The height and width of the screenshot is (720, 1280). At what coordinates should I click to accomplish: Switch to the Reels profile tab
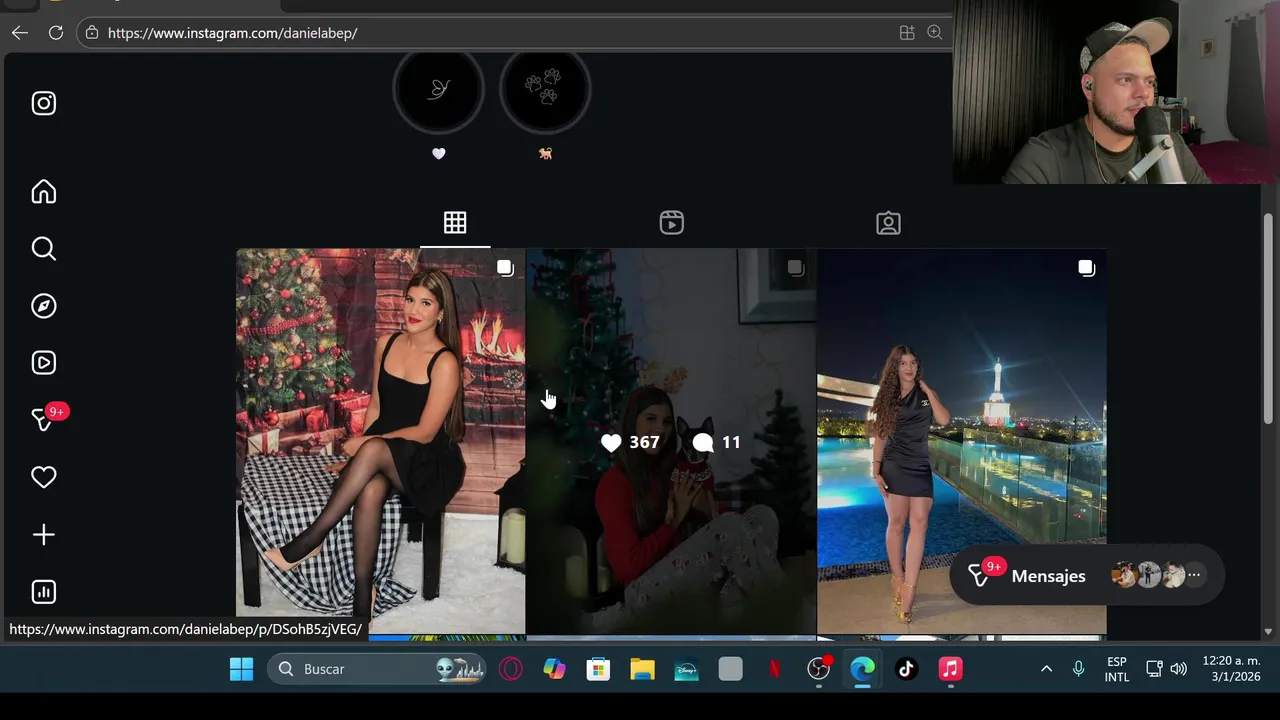[x=672, y=223]
